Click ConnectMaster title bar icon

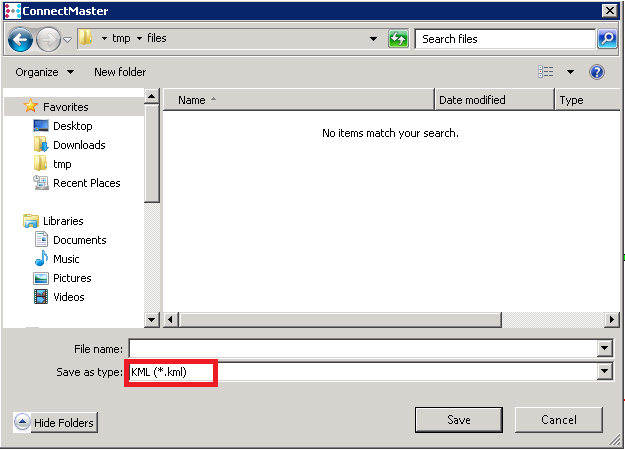12,11
